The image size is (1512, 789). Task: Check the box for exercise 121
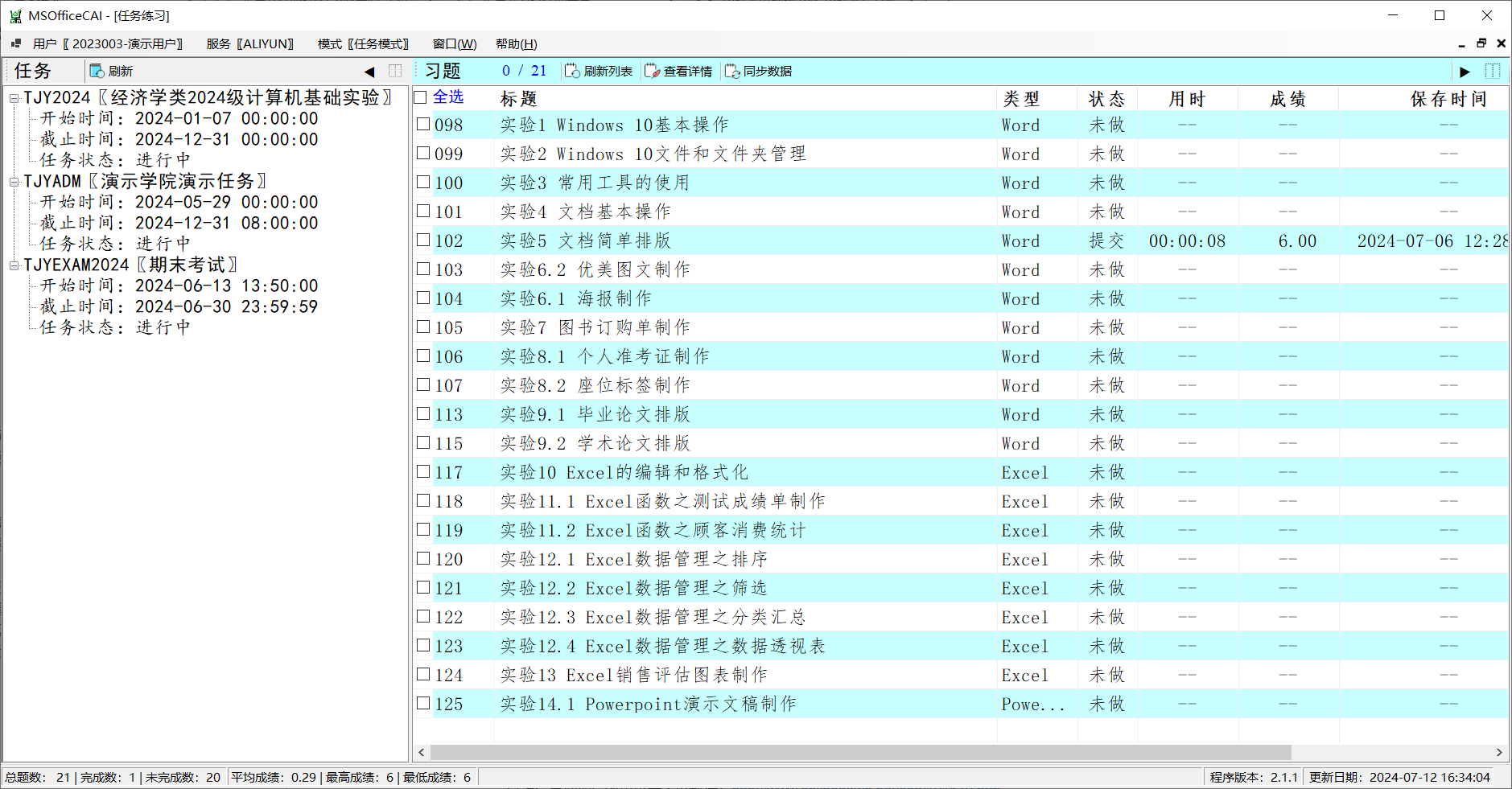[423, 587]
